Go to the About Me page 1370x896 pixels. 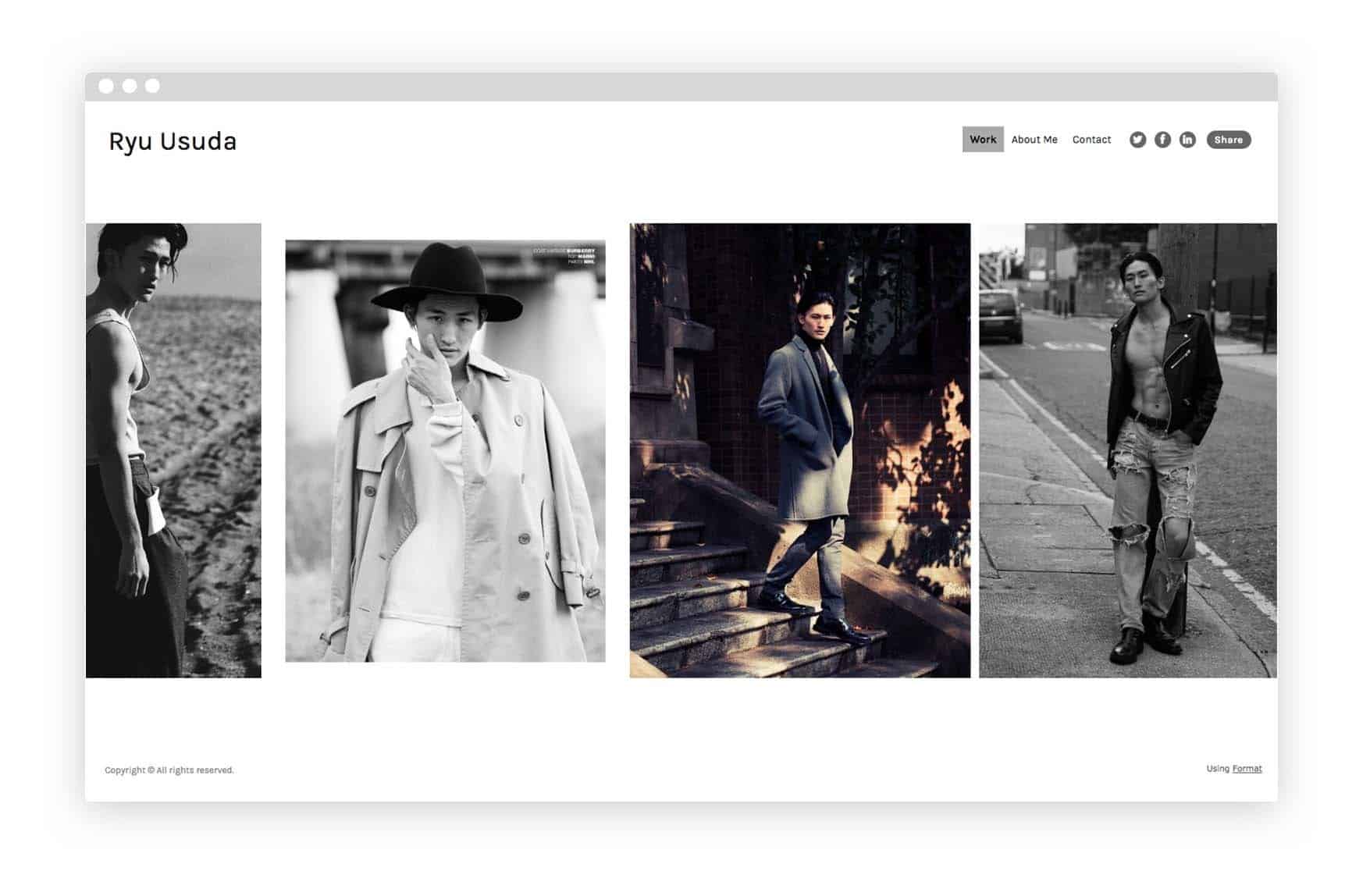pyautogui.click(x=1034, y=140)
